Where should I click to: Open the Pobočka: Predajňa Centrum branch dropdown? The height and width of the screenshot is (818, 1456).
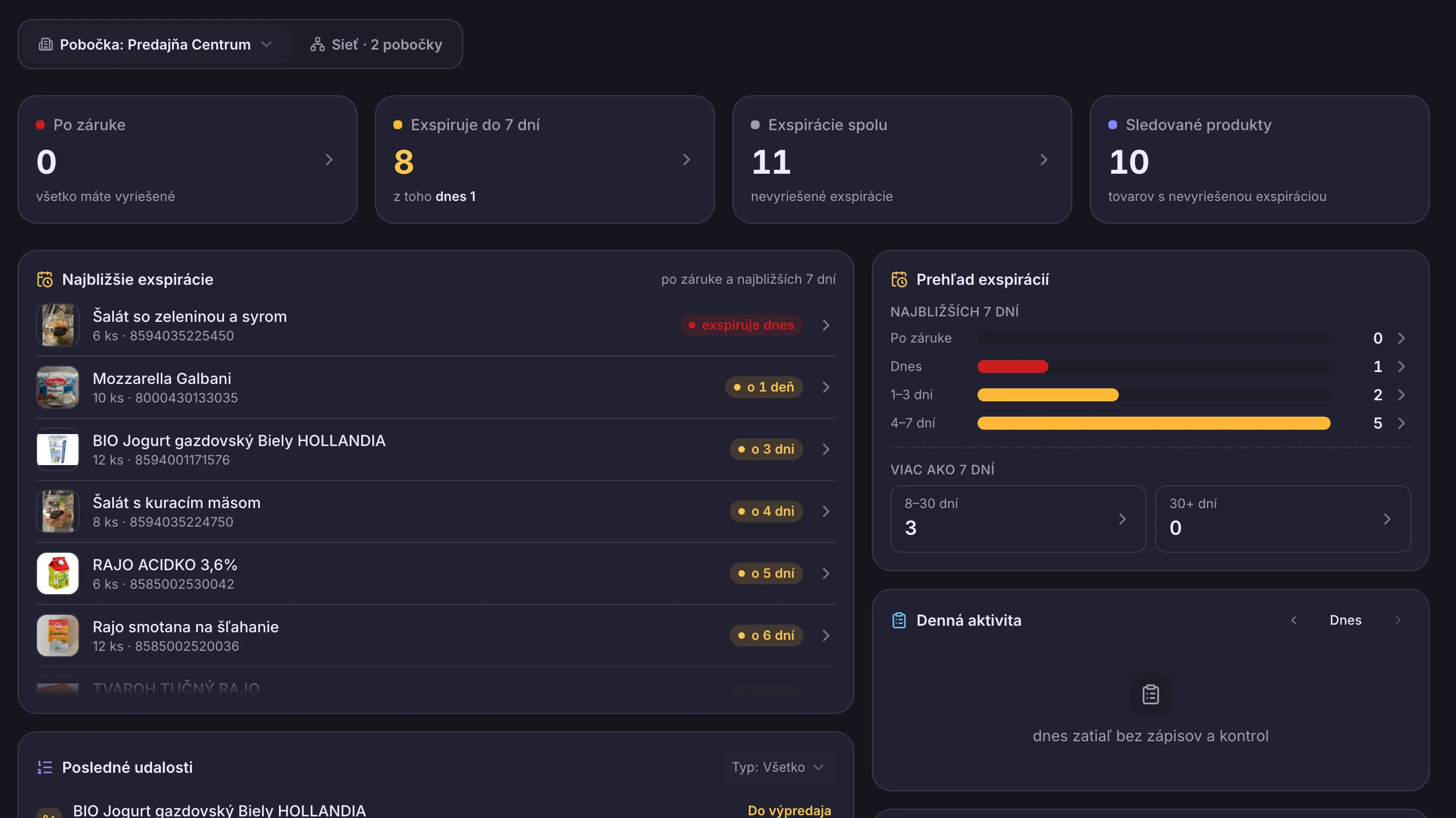pos(155,44)
